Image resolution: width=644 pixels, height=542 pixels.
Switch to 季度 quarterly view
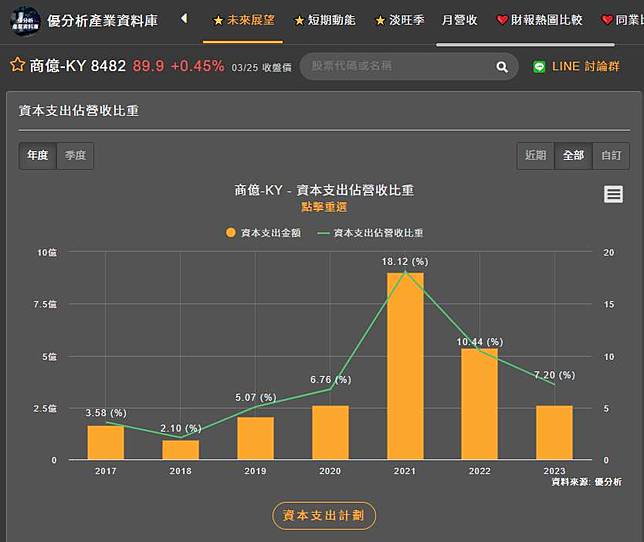75,156
